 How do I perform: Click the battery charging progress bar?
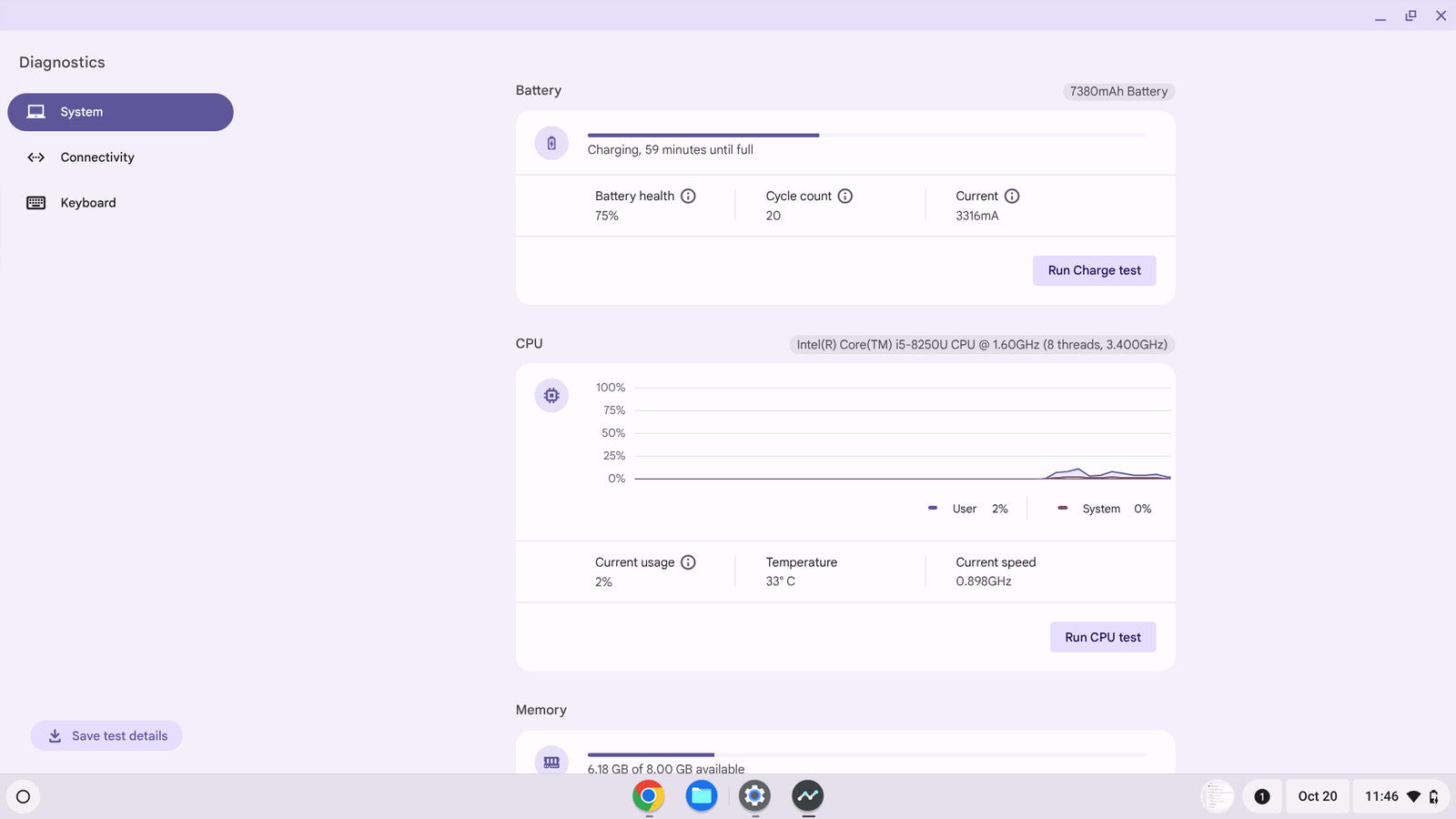(865, 136)
